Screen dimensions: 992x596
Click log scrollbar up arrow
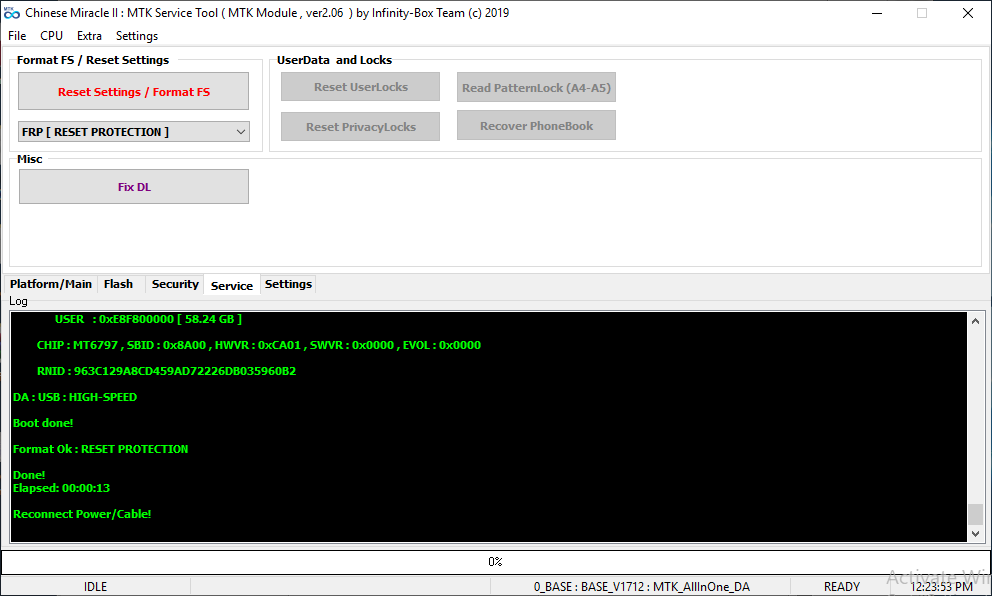[x=976, y=321]
